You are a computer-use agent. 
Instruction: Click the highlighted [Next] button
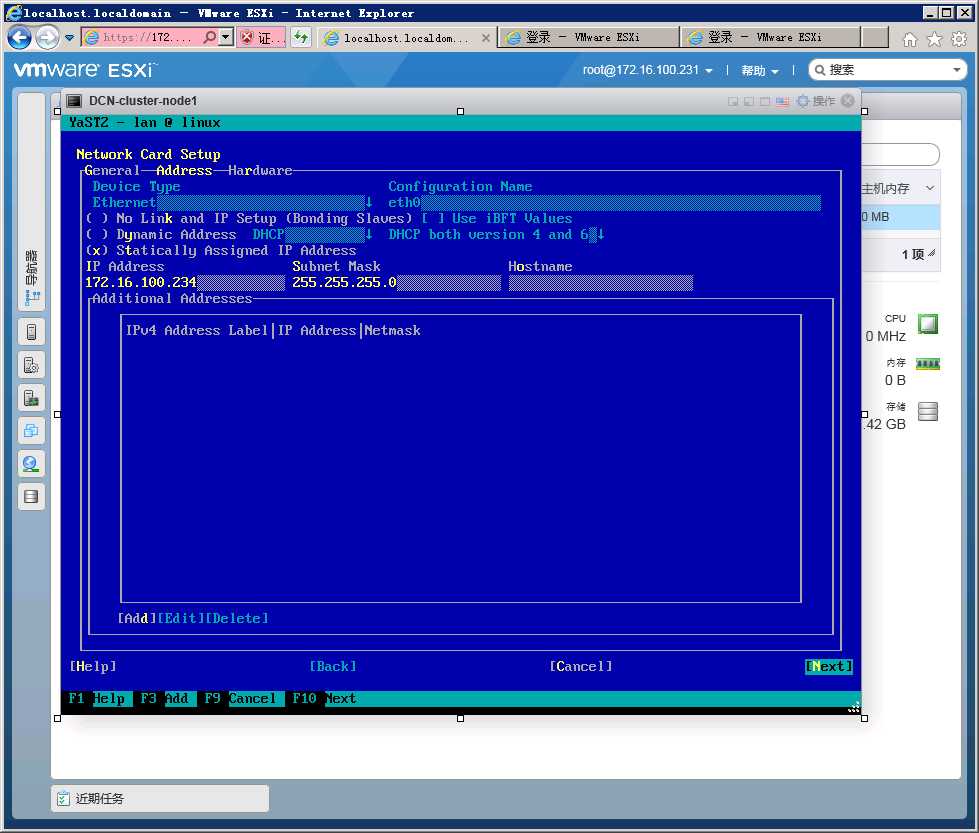point(829,666)
